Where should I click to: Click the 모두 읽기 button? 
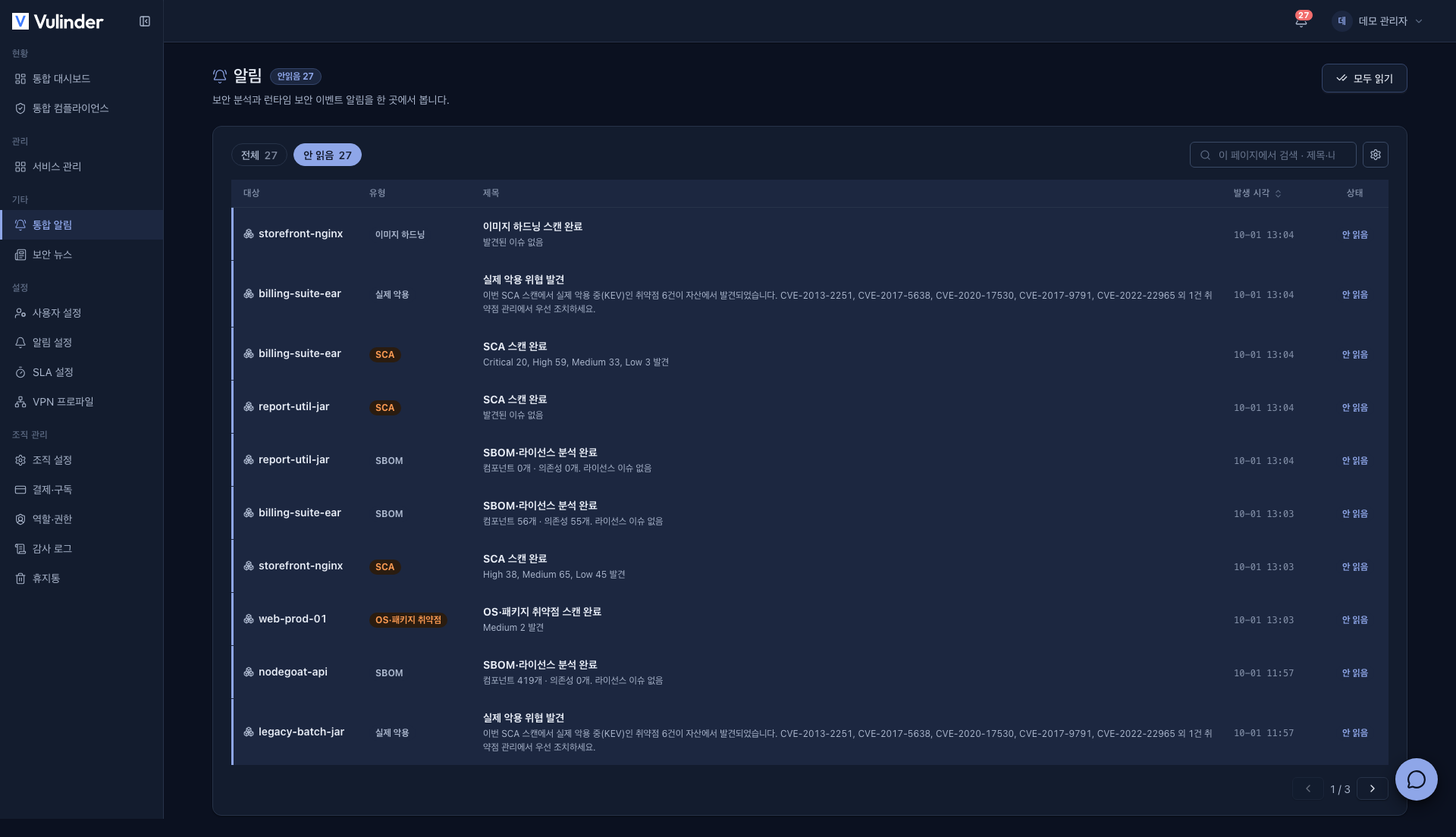[x=1364, y=78]
